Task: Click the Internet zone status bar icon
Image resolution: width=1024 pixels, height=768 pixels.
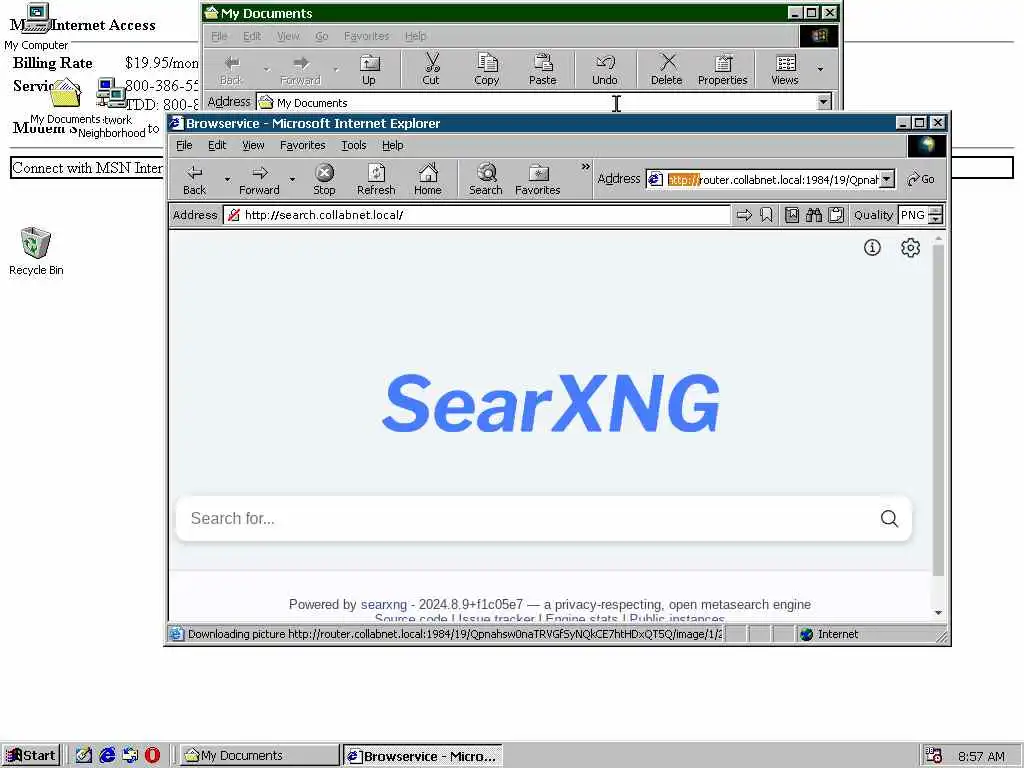Action: coord(807,634)
